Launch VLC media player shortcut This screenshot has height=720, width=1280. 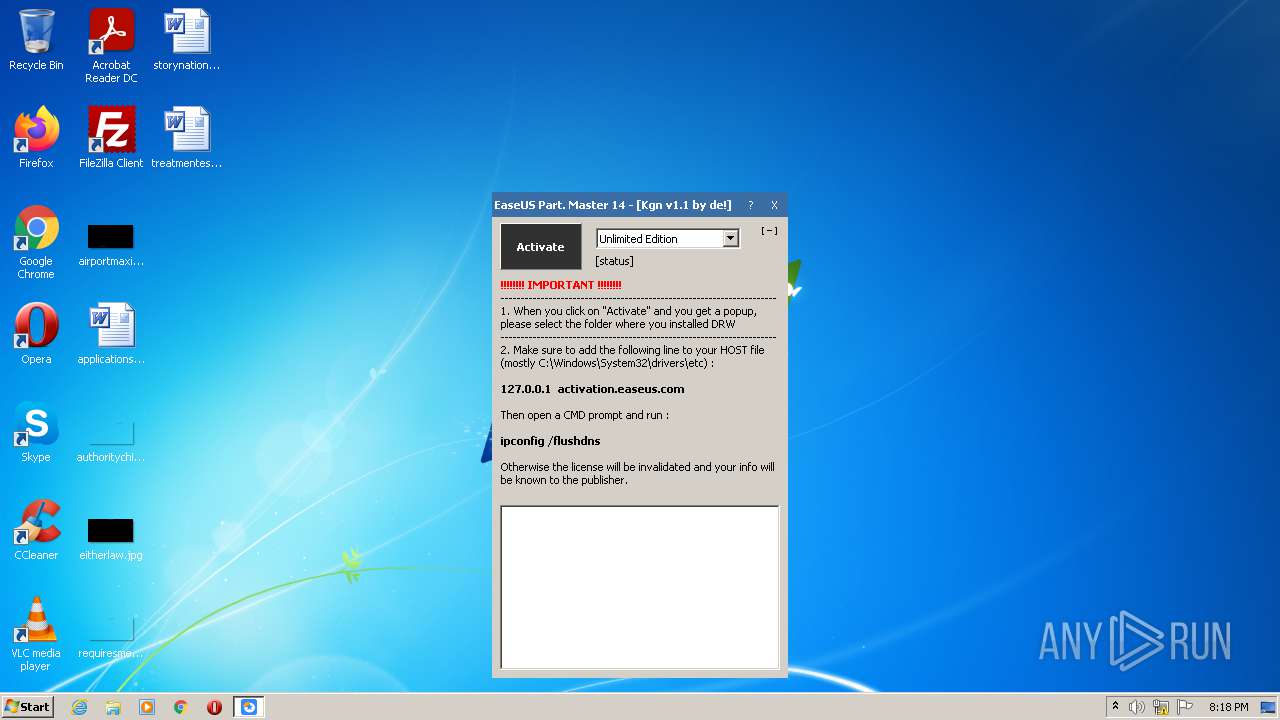[36, 634]
